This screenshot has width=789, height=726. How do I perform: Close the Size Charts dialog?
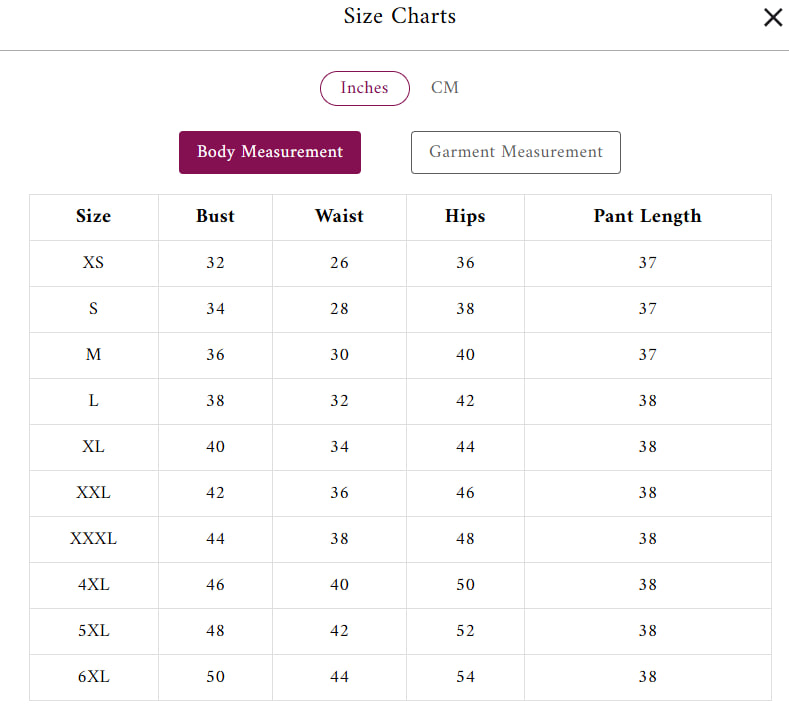tap(772, 18)
